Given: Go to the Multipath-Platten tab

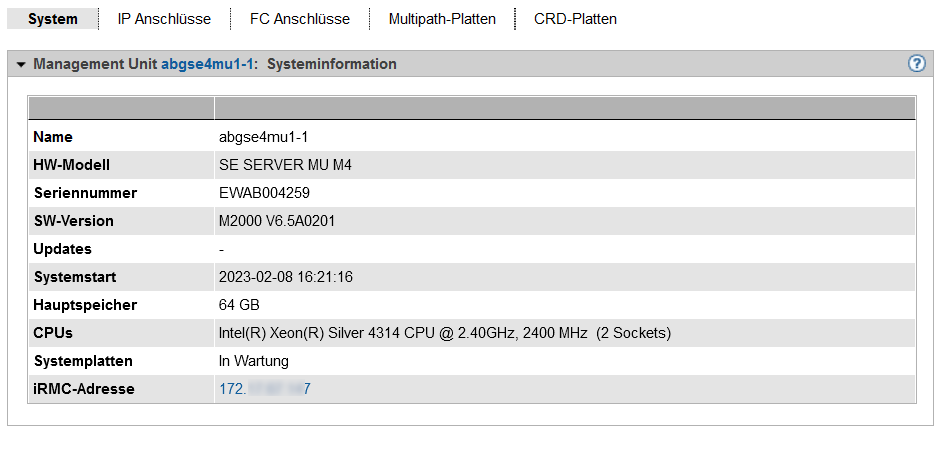Looking at the screenshot, I should tap(442, 19).
